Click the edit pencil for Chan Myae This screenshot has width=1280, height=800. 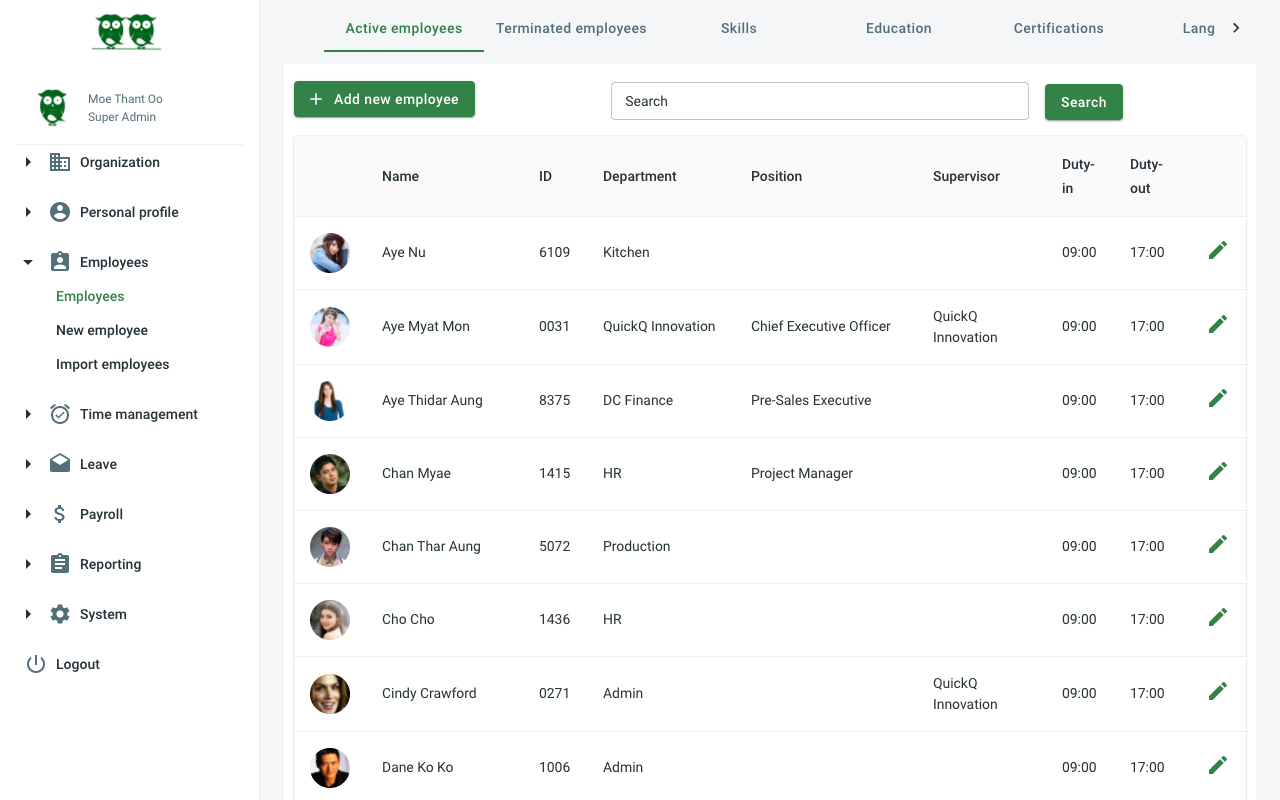coord(1217,472)
